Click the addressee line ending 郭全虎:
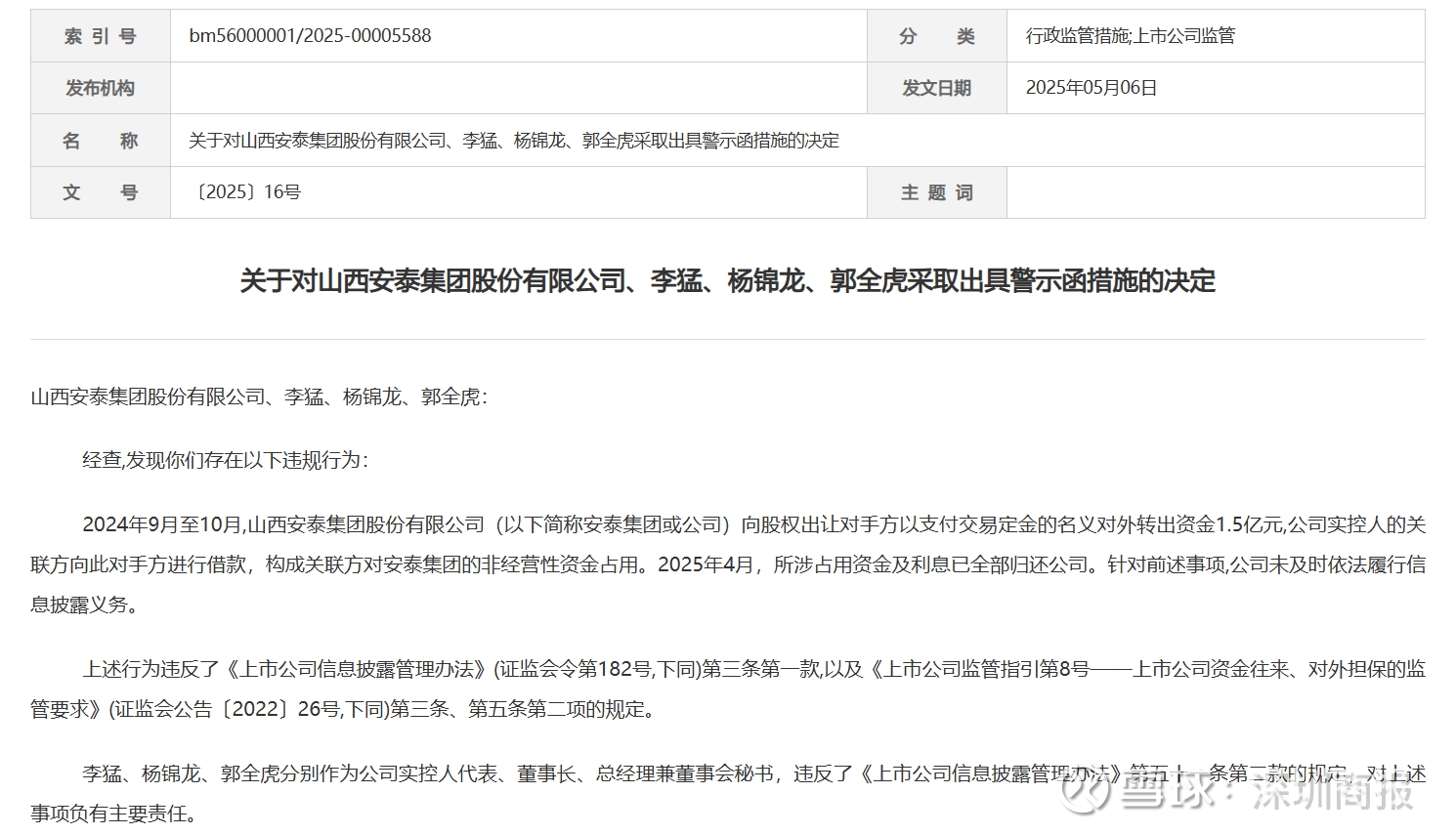The width and height of the screenshot is (1456, 835). click(259, 397)
